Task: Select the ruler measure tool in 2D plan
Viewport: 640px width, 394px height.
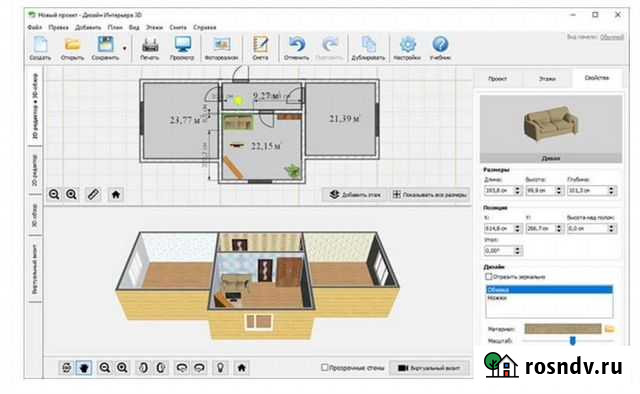Action: (x=93, y=194)
